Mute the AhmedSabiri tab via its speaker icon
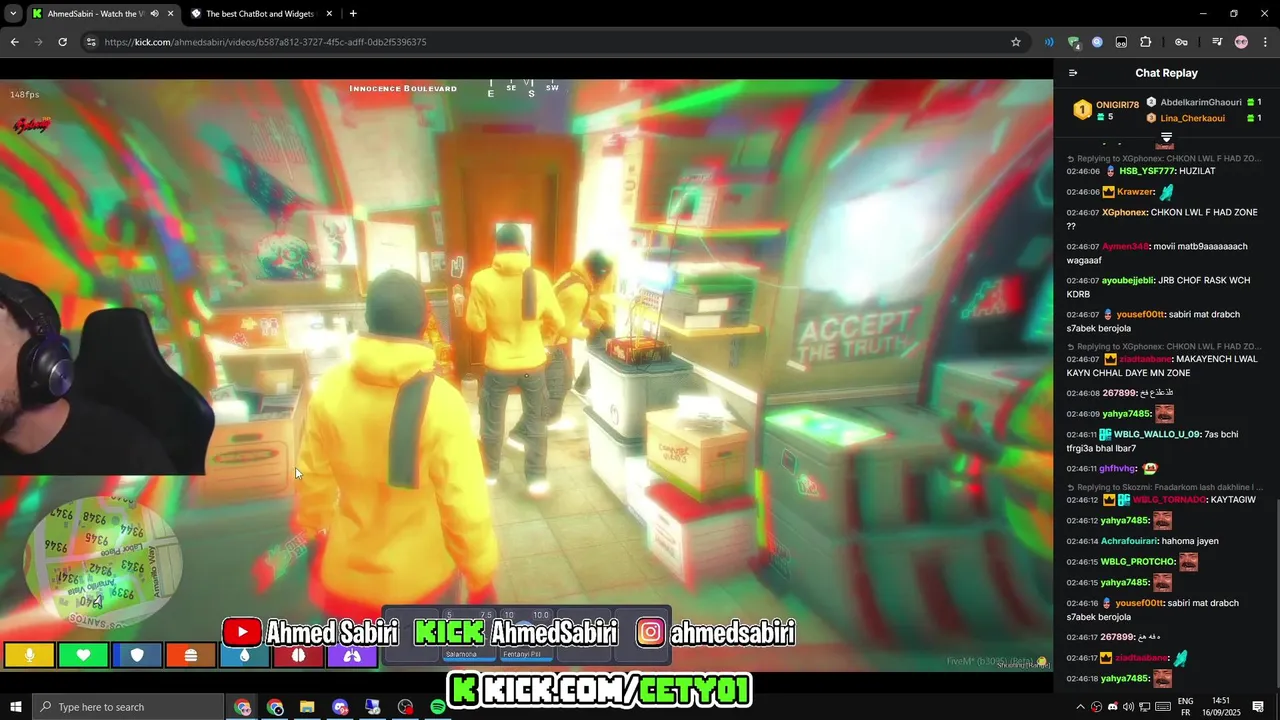1280x720 pixels. [x=154, y=14]
